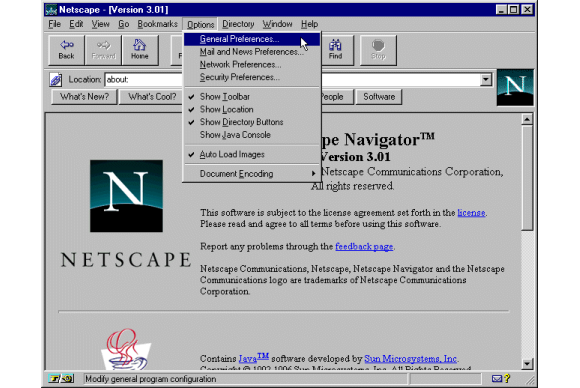The height and width of the screenshot is (388, 580).
Task: Click the What's New? directory button
Action: coord(84,97)
